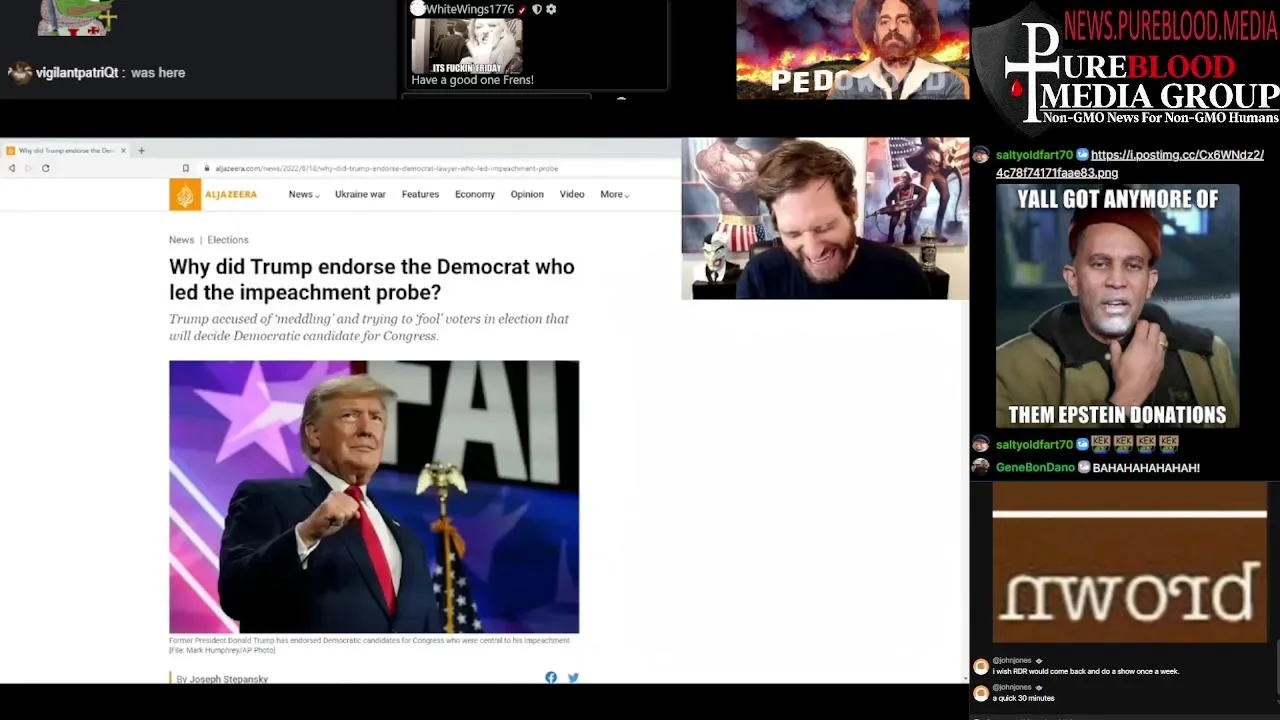Click the gear icon next to WhiteWings1776
Screen dimensions: 1280x720
point(551,9)
